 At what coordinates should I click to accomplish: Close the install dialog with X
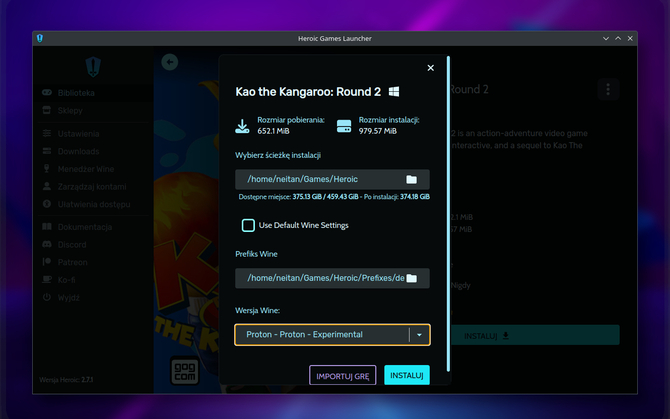click(430, 68)
